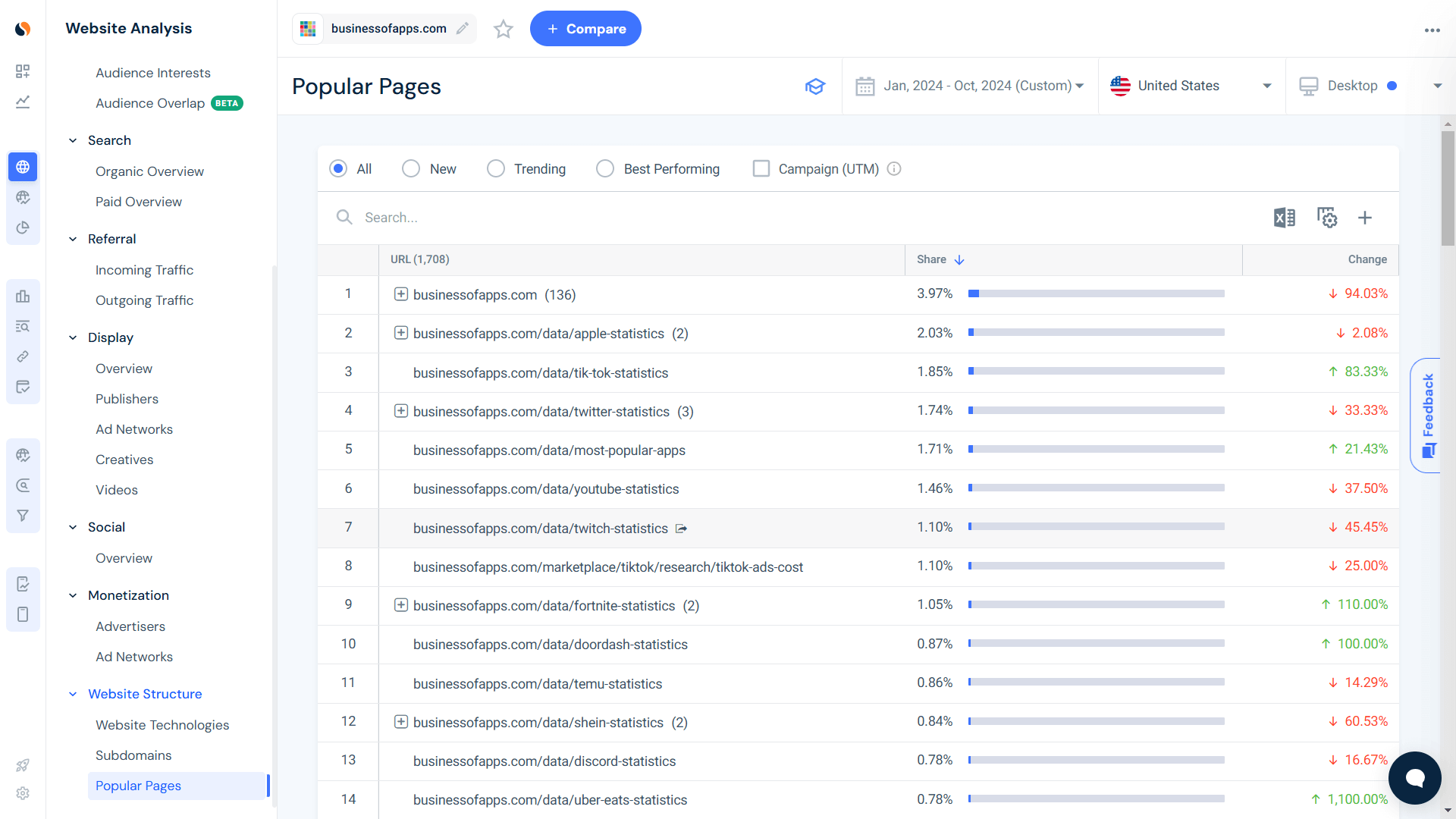Open the chat bubble at bottom right
Screen dimensions: 1456x819
tap(1414, 777)
